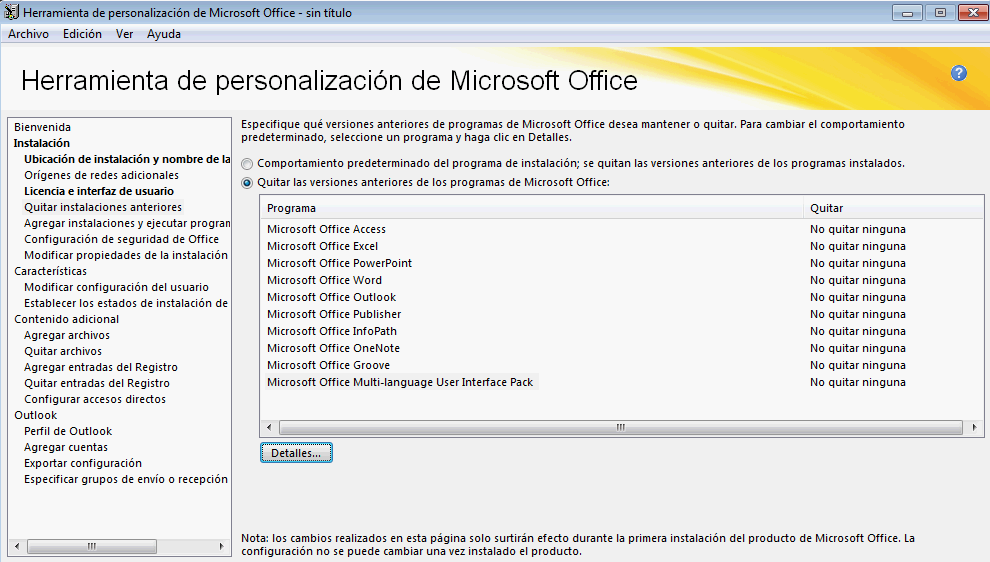Click the Bienvenida navigation item
This screenshot has height=562, width=990.
point(42,127)
